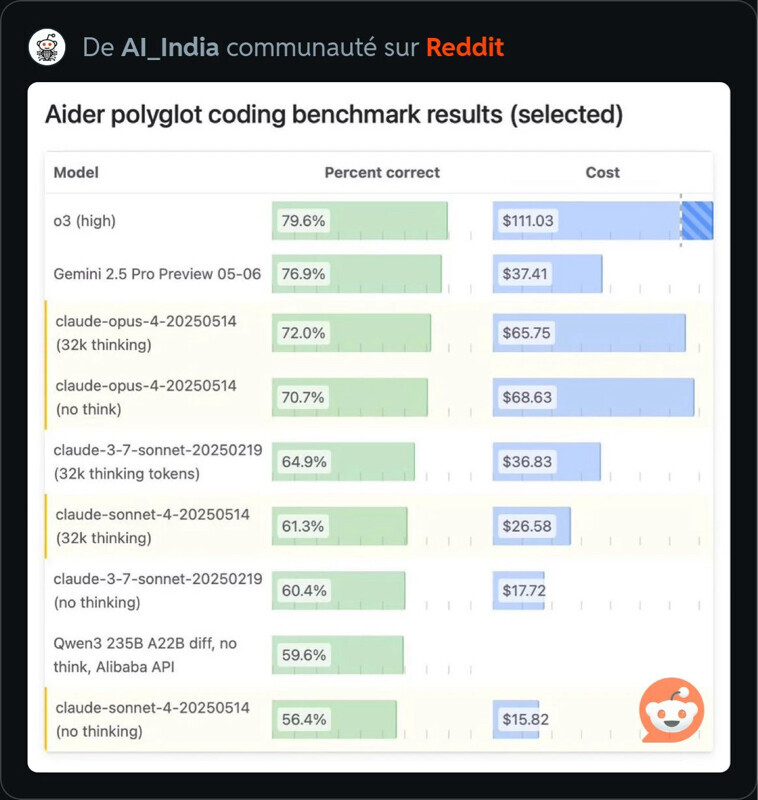Click the benchmark results chart title
This screenshot has height=800, width=758.
334,115
